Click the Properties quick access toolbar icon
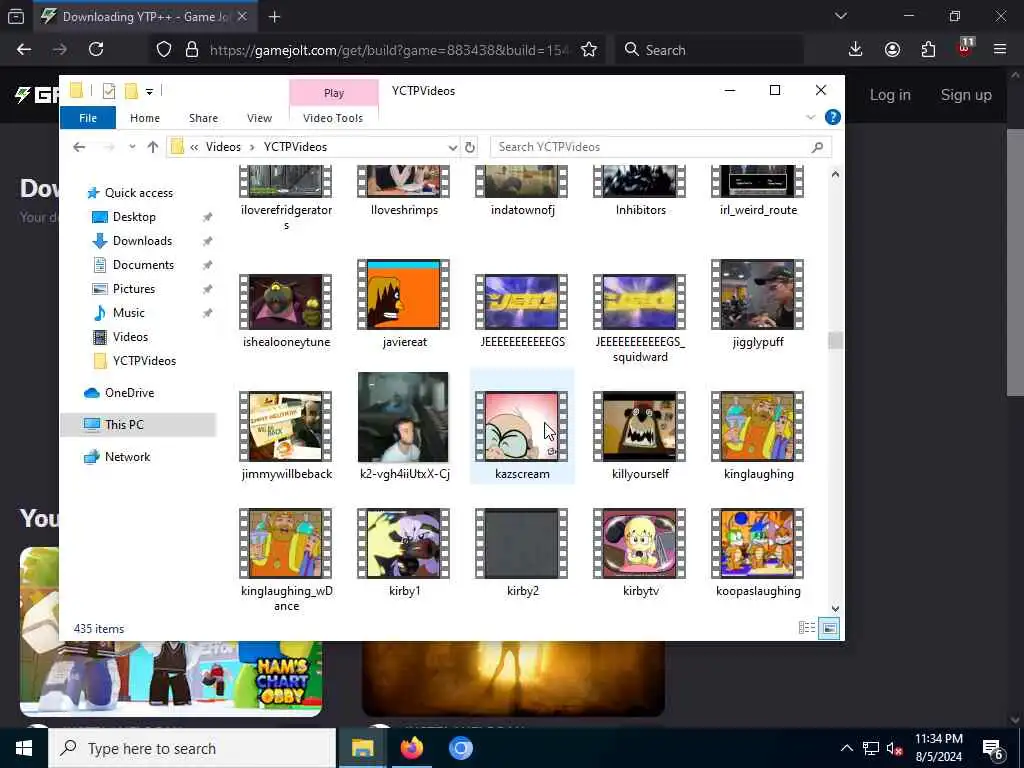 click(109, 91)
